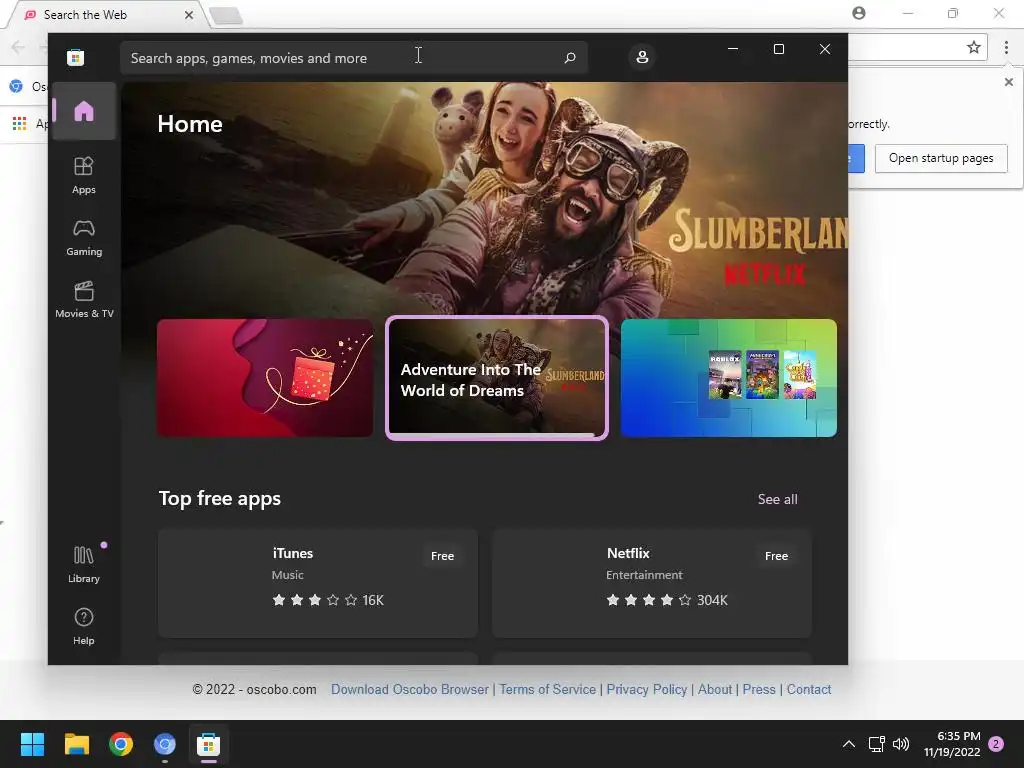Open the games collection card with Roblox
1024x768 pixels.
(x=728, y=377)
